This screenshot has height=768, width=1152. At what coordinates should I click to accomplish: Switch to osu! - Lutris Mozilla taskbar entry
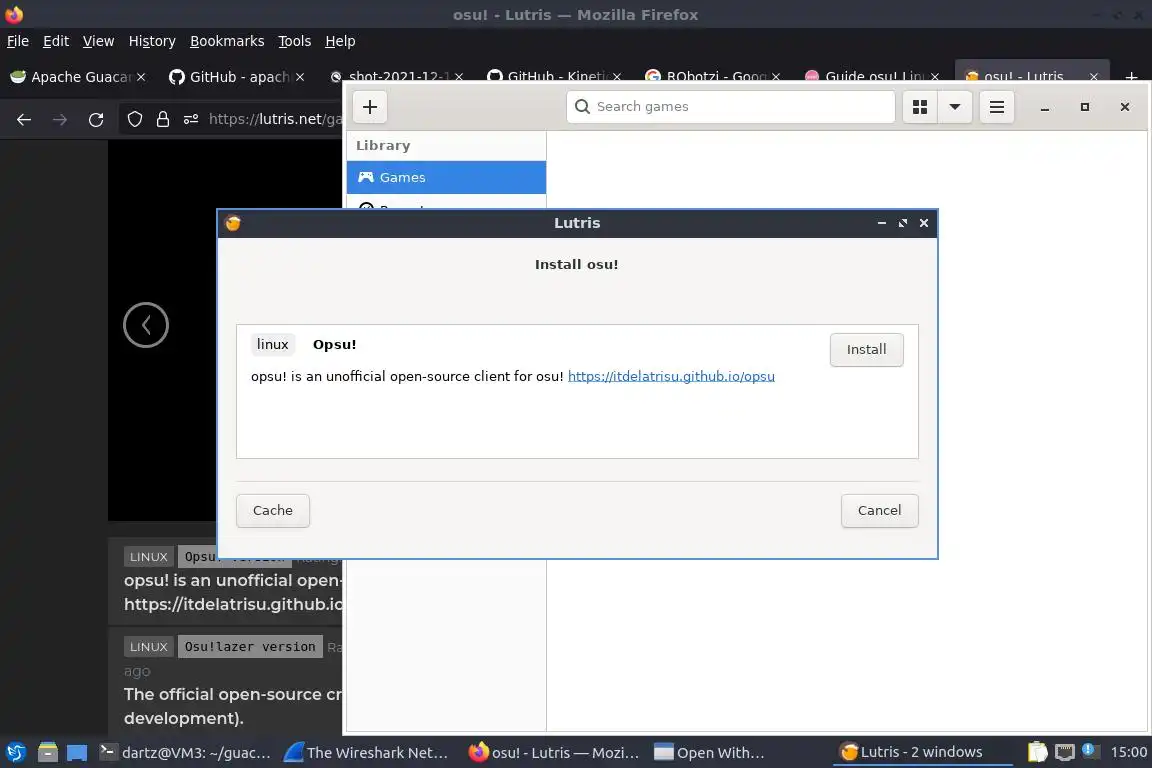pos(554,753)
